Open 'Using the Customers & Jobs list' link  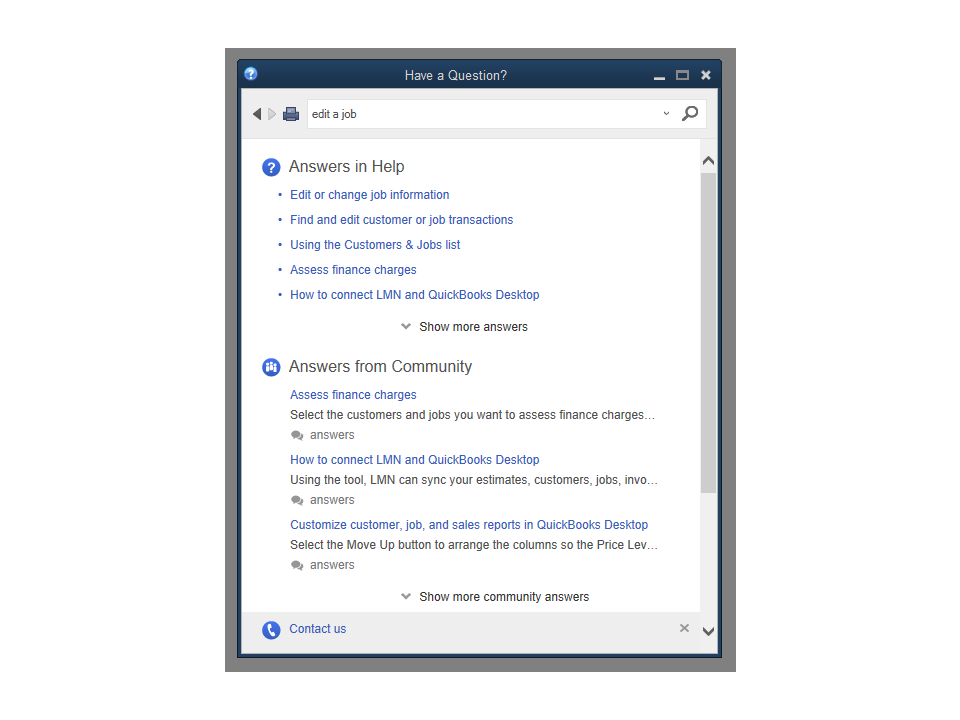(x=375, y=245)
